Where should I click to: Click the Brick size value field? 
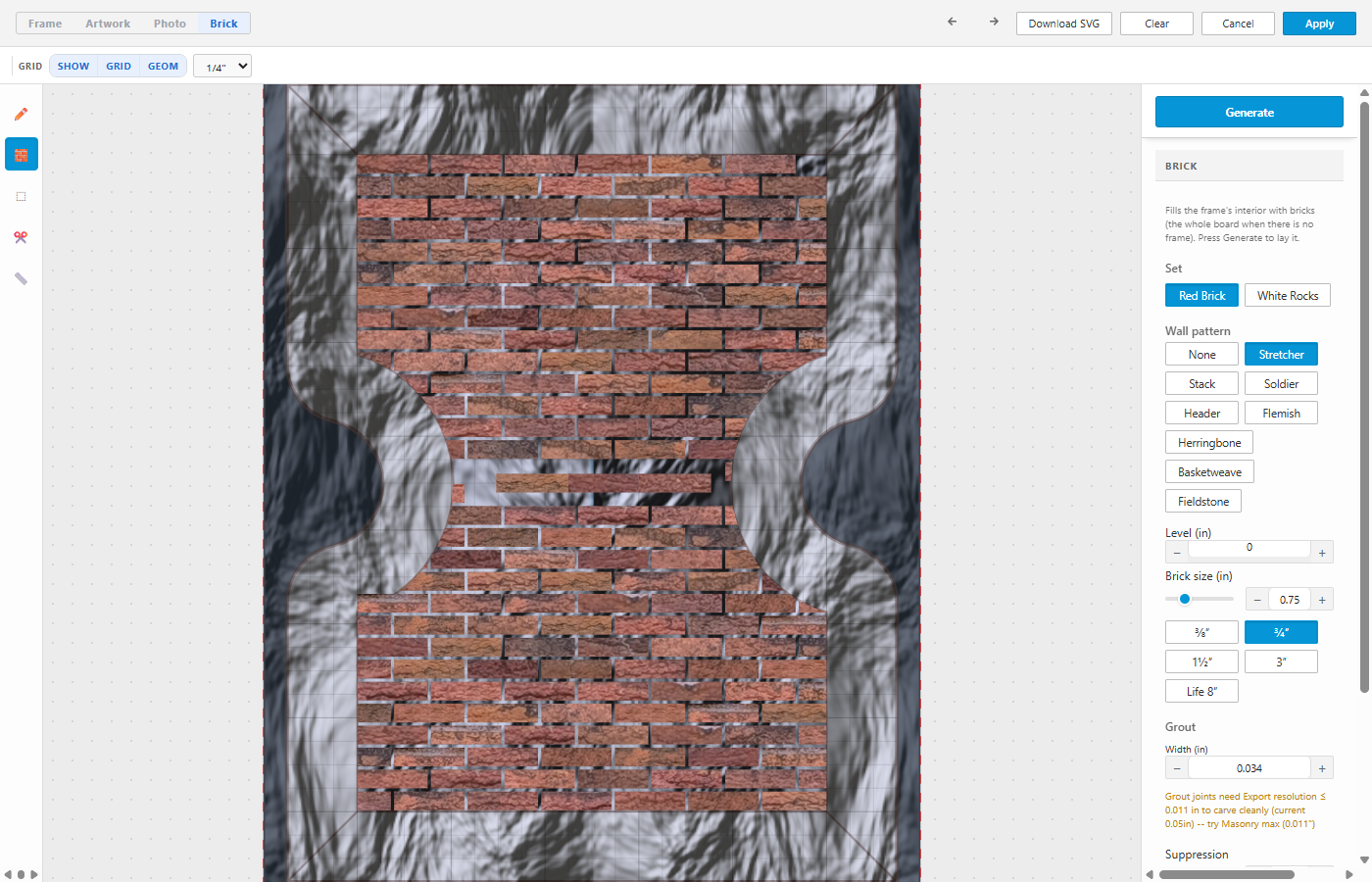click(1290, 600)
